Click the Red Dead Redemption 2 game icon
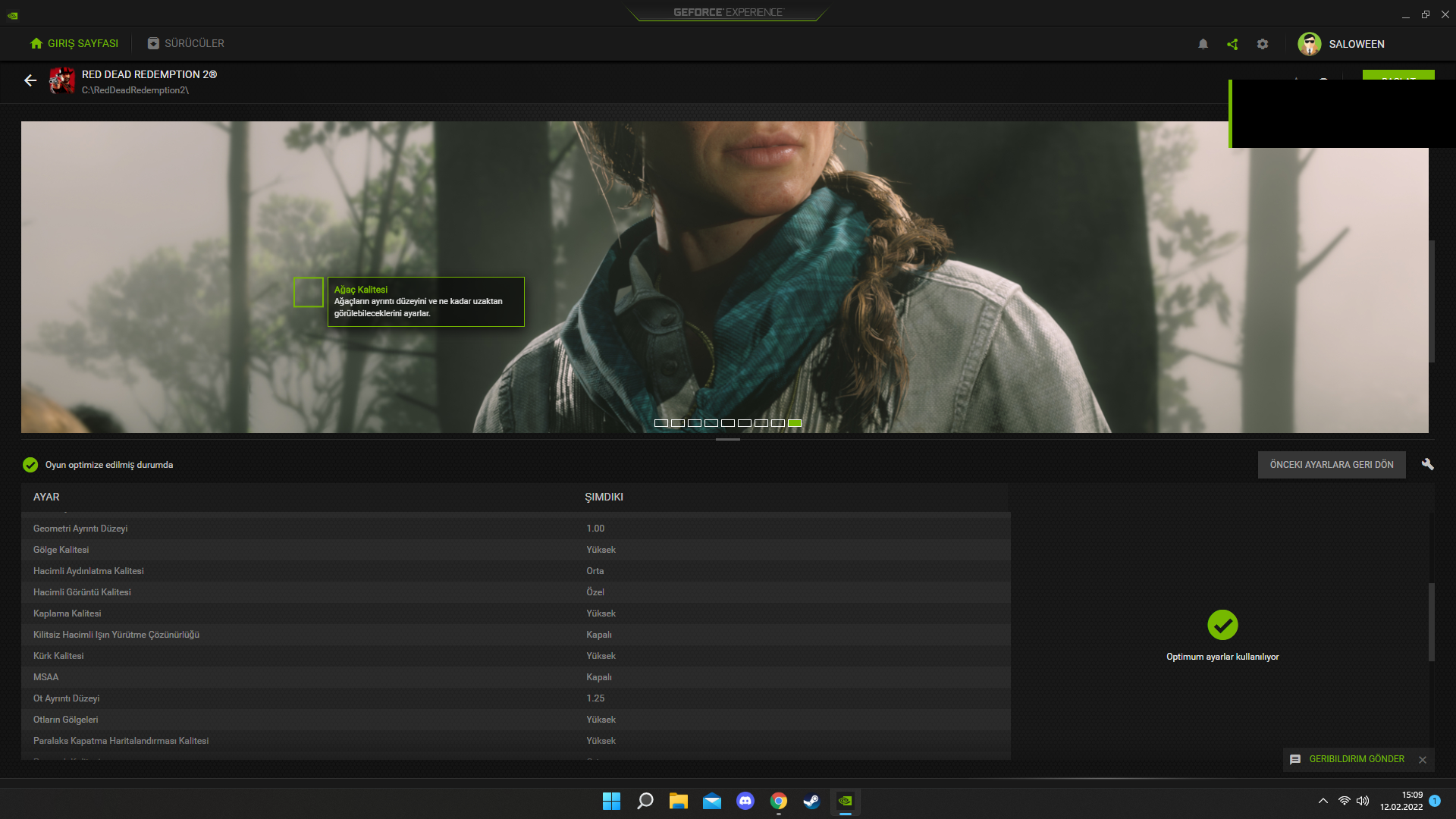1456x819 pixels. [62, 80]
